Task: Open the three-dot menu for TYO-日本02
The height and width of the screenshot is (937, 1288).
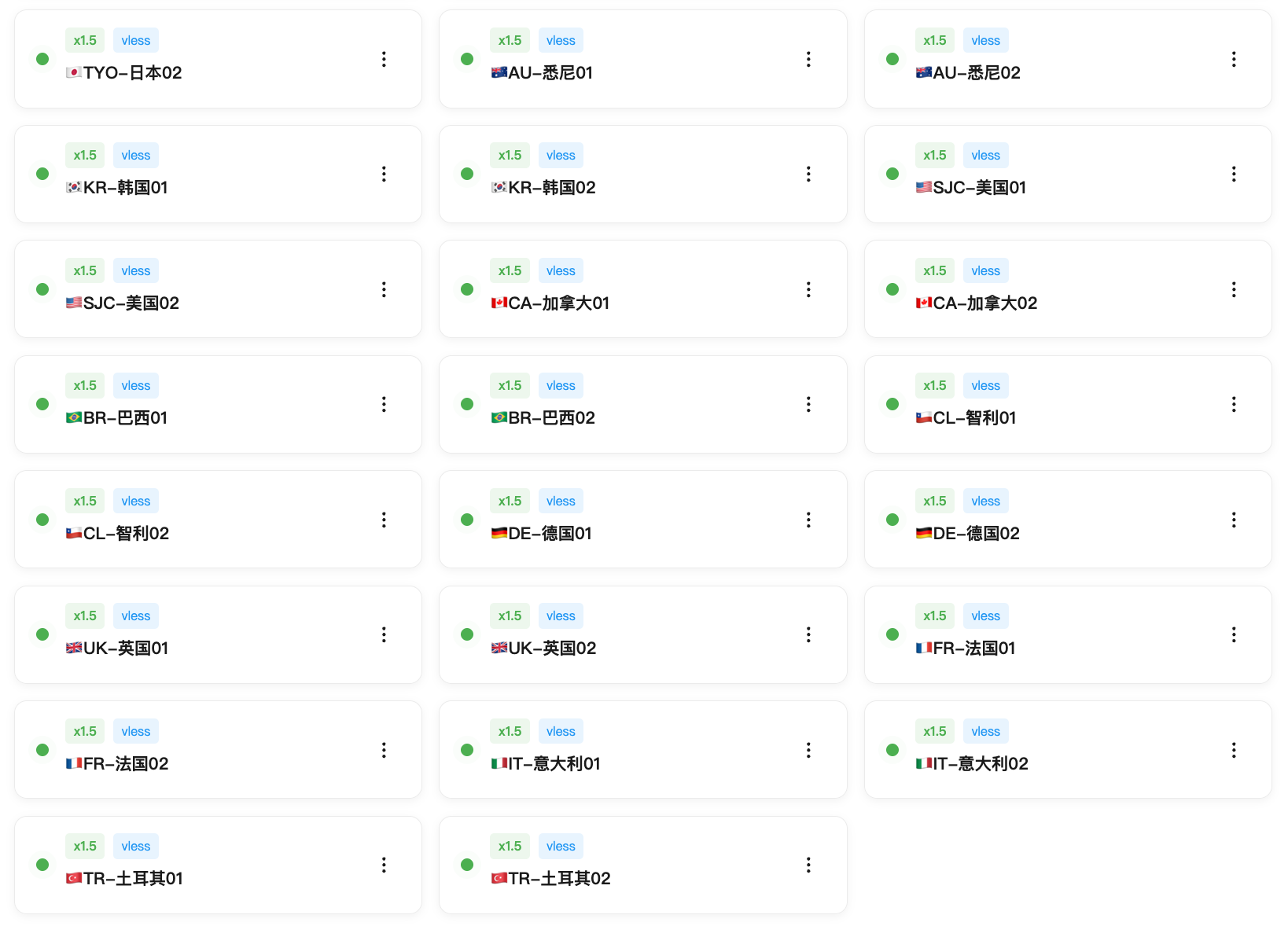Action: coord(384,59)
